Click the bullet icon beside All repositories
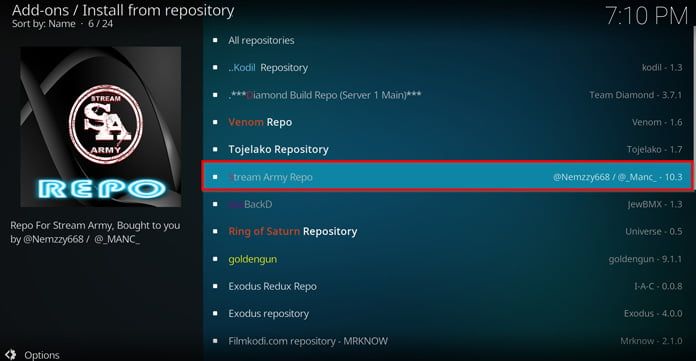The width and height of the screenshot is (696, 361). click(x=215, y=40)
